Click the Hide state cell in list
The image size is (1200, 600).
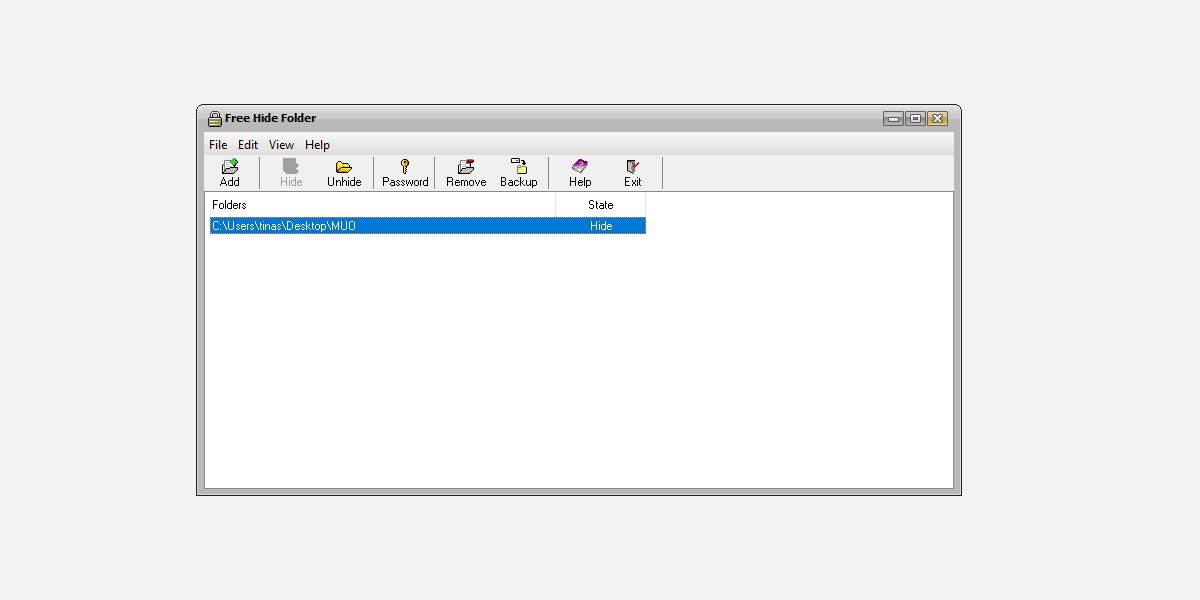(601, 226)
